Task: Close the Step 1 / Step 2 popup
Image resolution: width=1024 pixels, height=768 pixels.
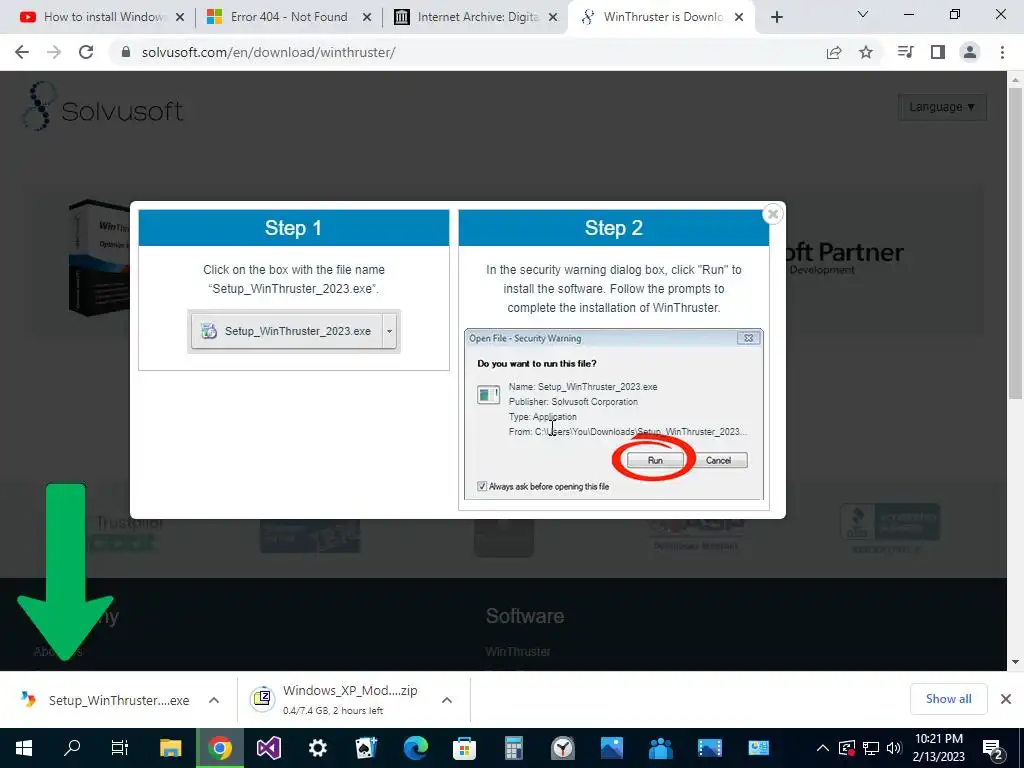Action: click(773, 214)
